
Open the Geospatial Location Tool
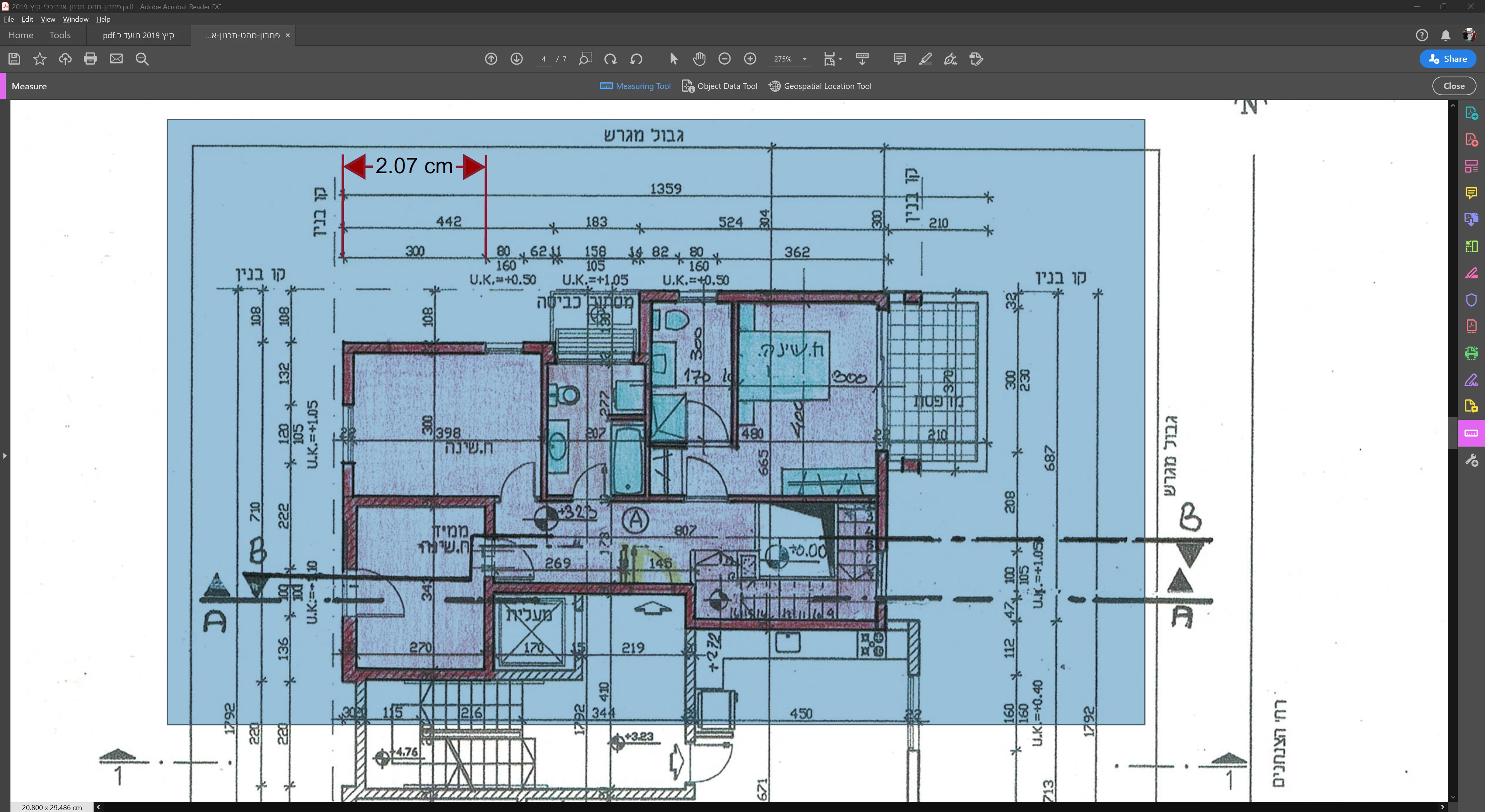(x=820, y=86)
